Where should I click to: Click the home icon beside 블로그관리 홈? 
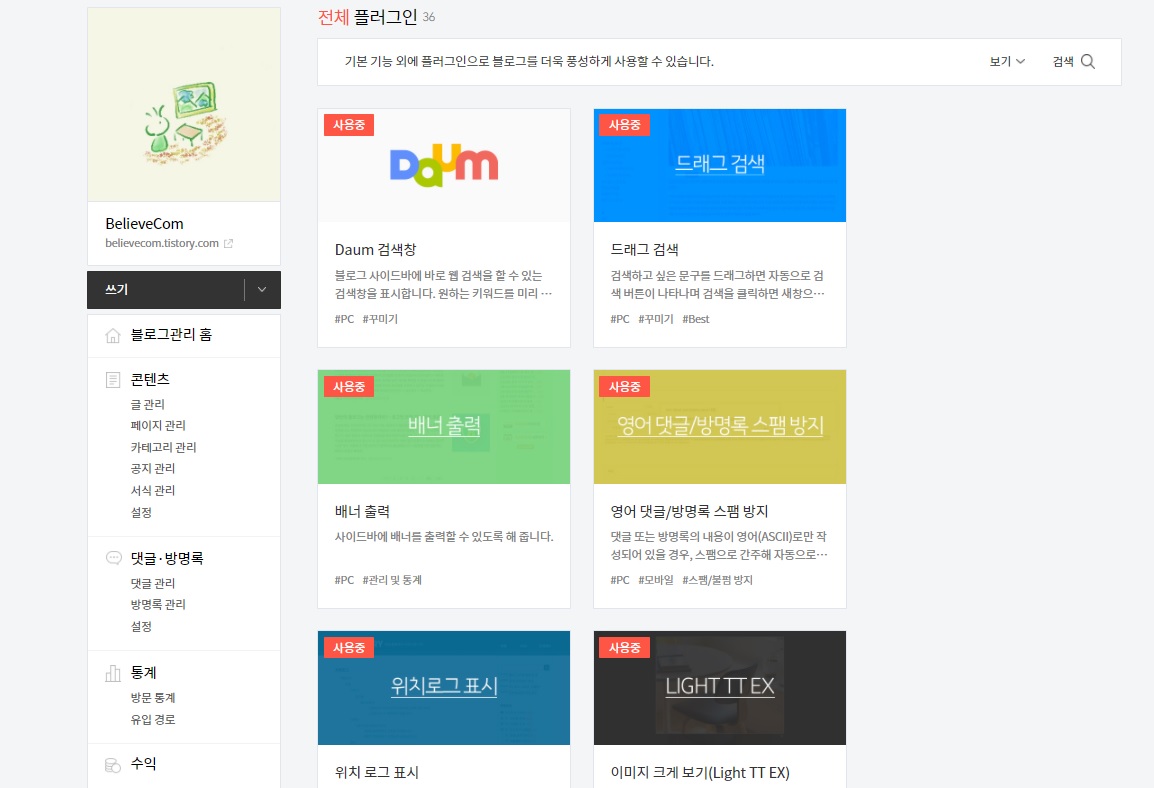coord(113,336)
